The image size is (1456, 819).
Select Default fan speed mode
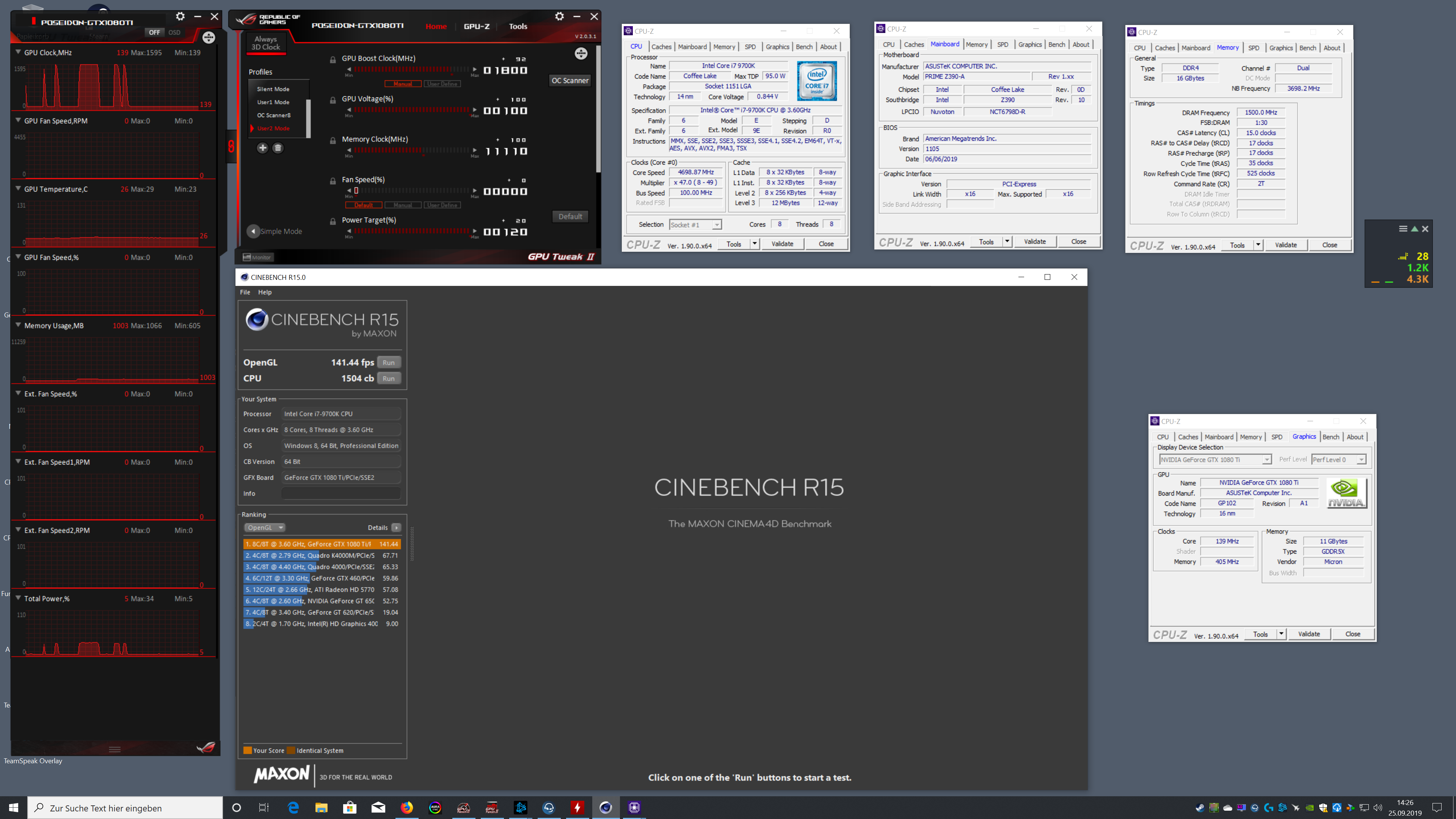(x=364, y=205)
